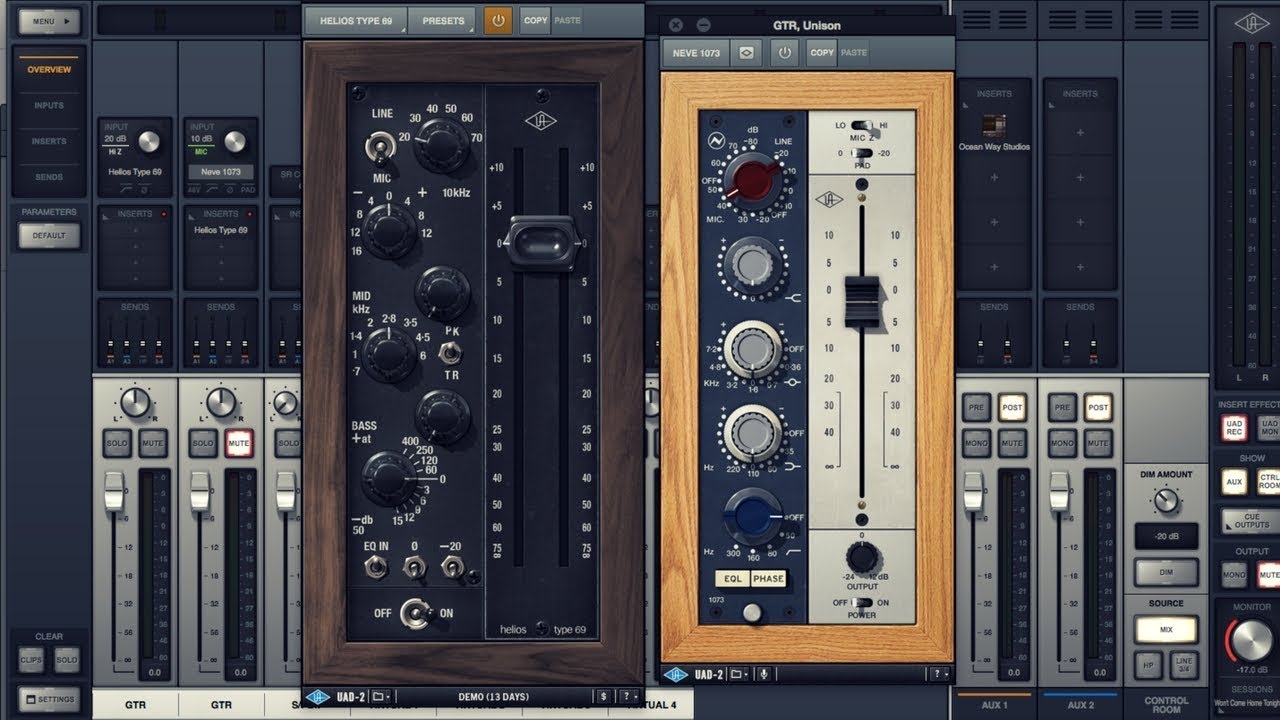This screenshot has width=1280, height=720.
Task: Select MIX as the monitor source
Action: [1165, 630]
